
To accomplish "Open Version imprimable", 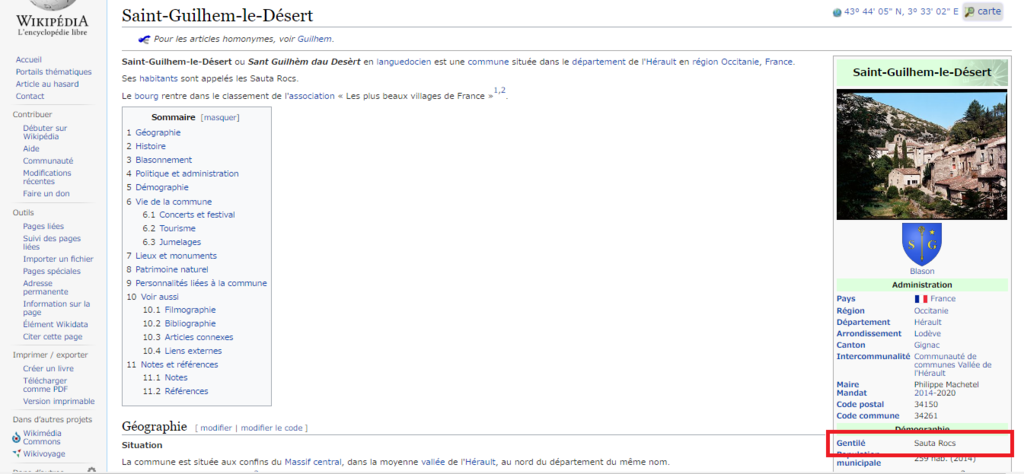I will pos(59,402).
